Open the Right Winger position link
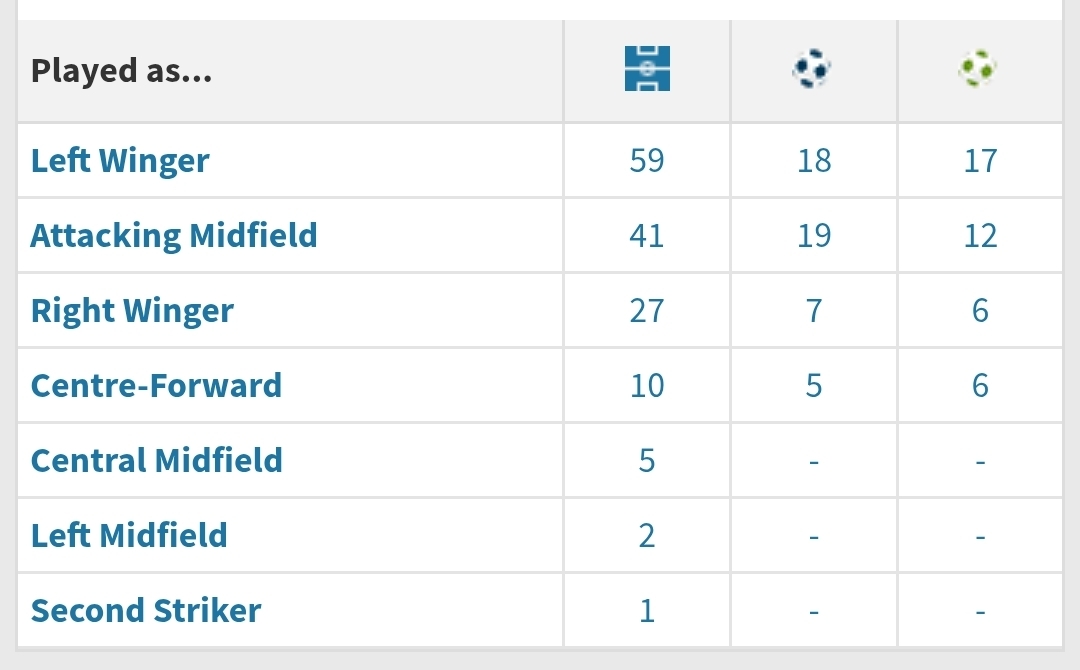 pos(132,311)
